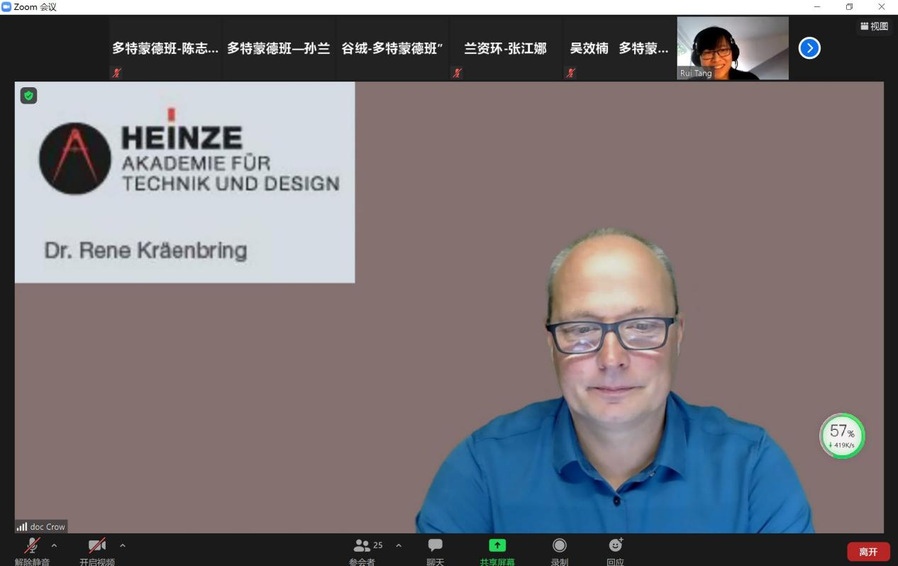The height and width of the screenshot is (566, 898).
Task: Select Rui Tang's video thumbnail
Action: pyautogui.click(x=732, y=48)
